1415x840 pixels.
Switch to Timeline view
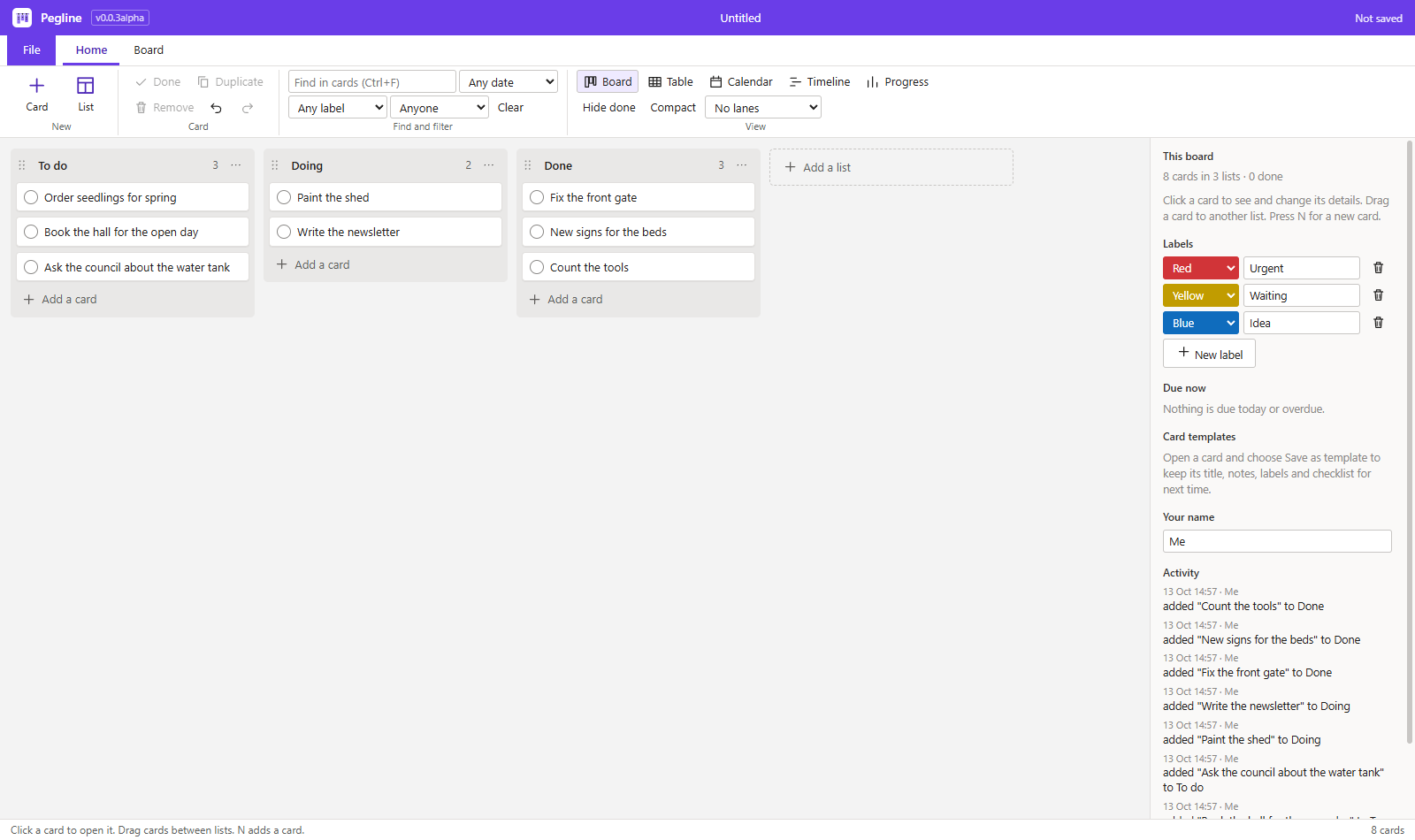coord(820,82)
